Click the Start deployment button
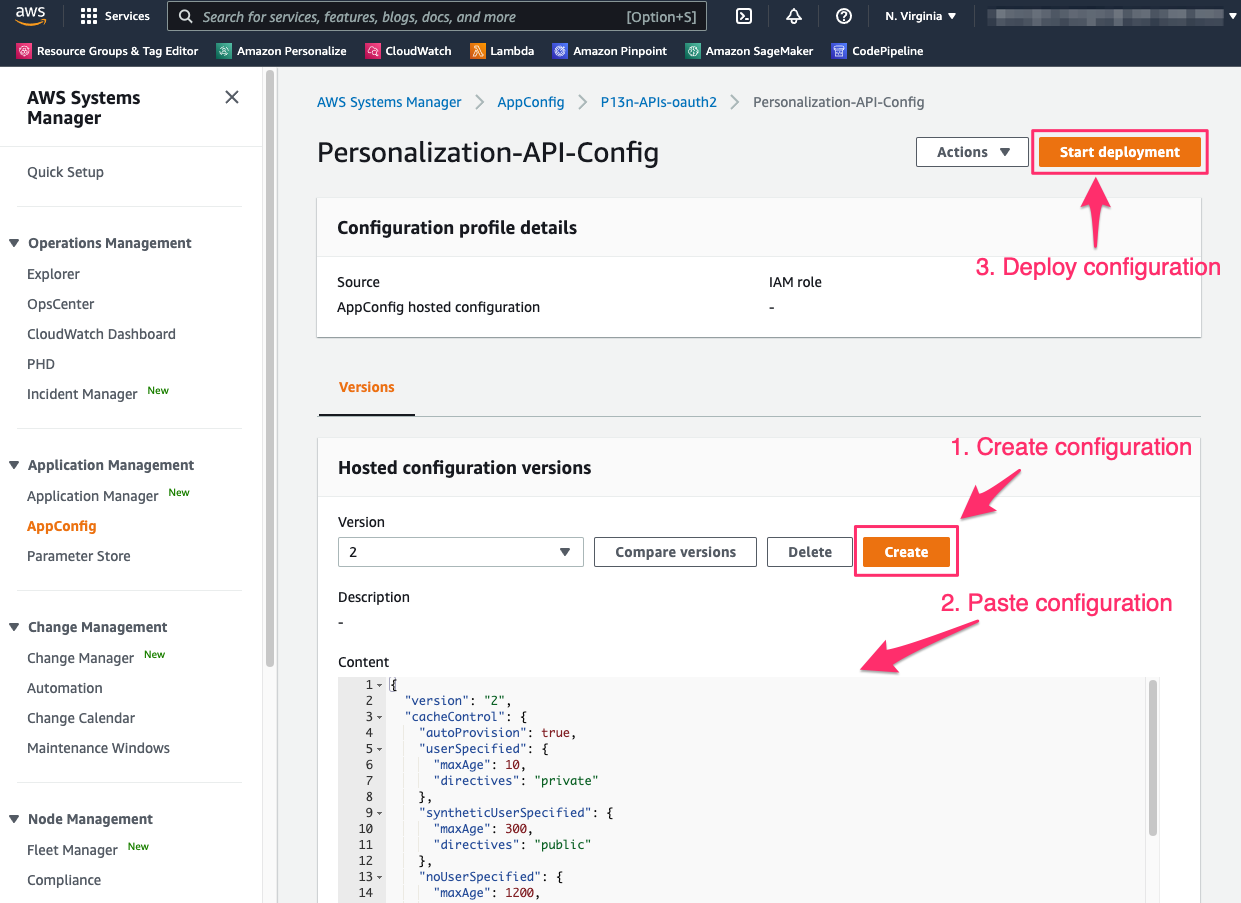This screenshot has height=903, width=1241. (1120, 152)
